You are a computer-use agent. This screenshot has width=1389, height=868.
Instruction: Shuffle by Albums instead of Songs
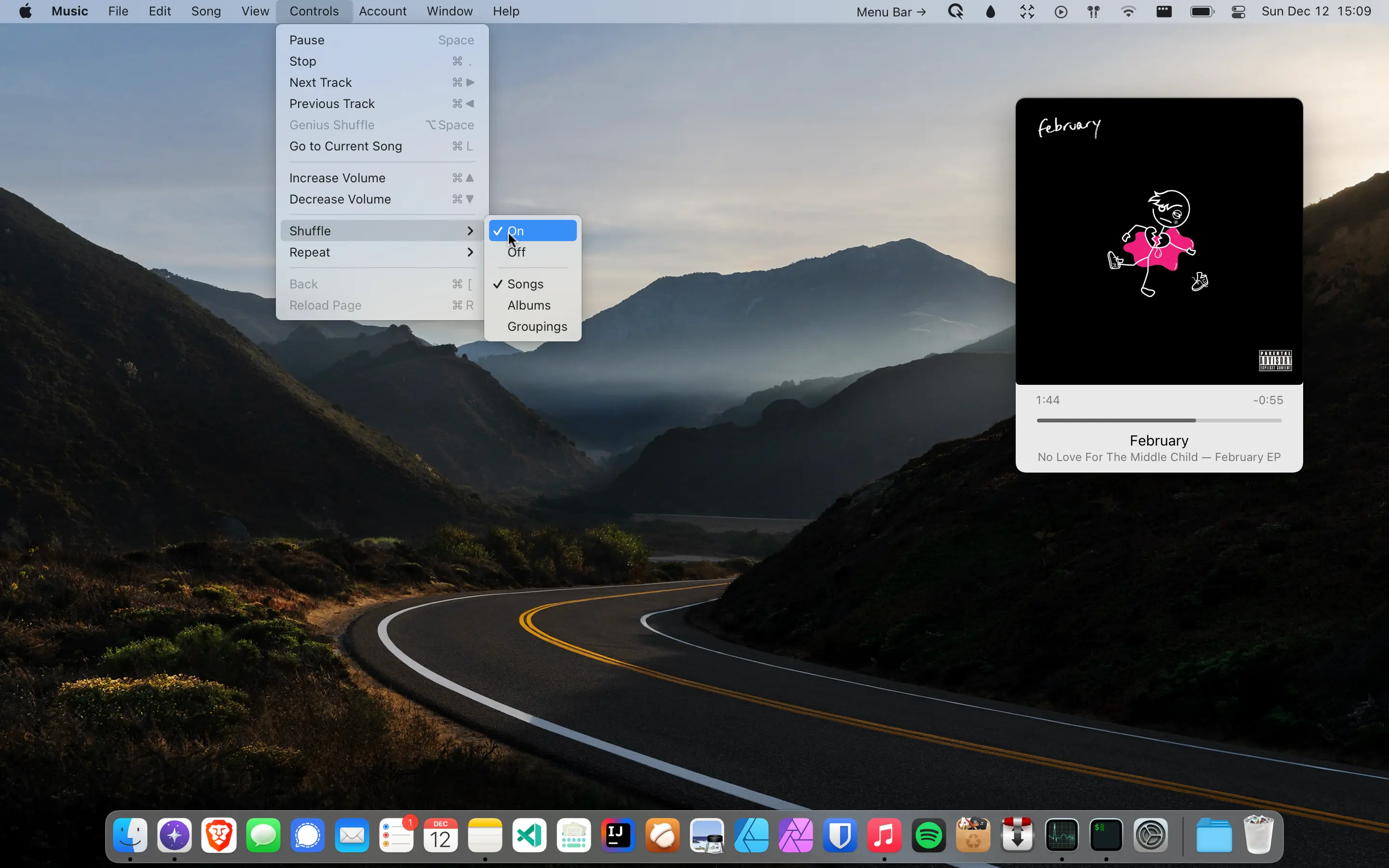point(529,305)
